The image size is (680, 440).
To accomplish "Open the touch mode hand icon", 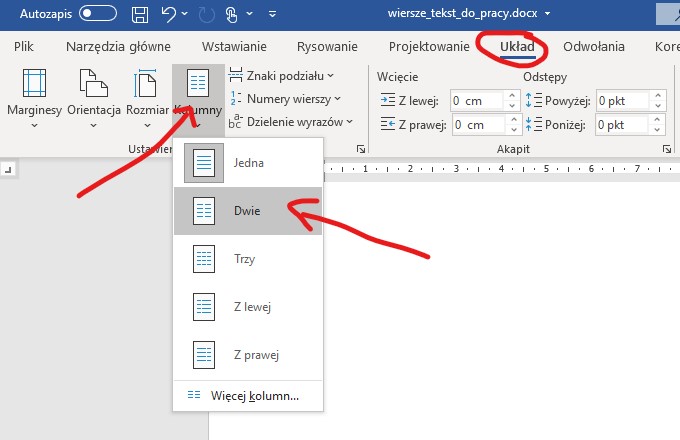I will click(233, 14).
